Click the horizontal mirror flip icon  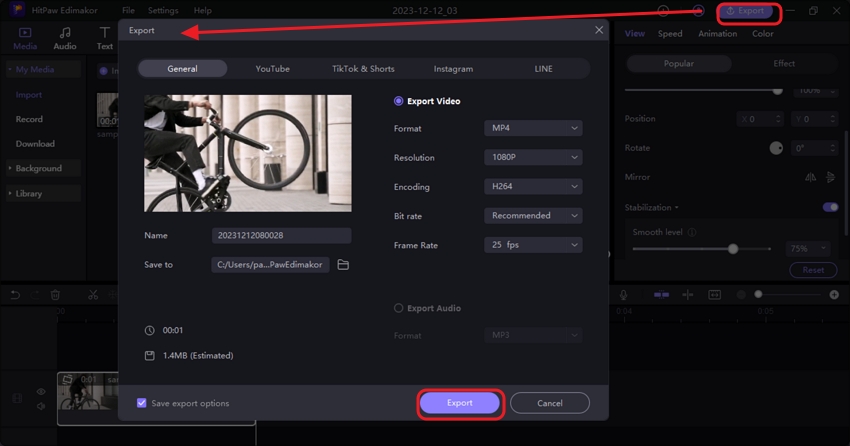[810, 177]
